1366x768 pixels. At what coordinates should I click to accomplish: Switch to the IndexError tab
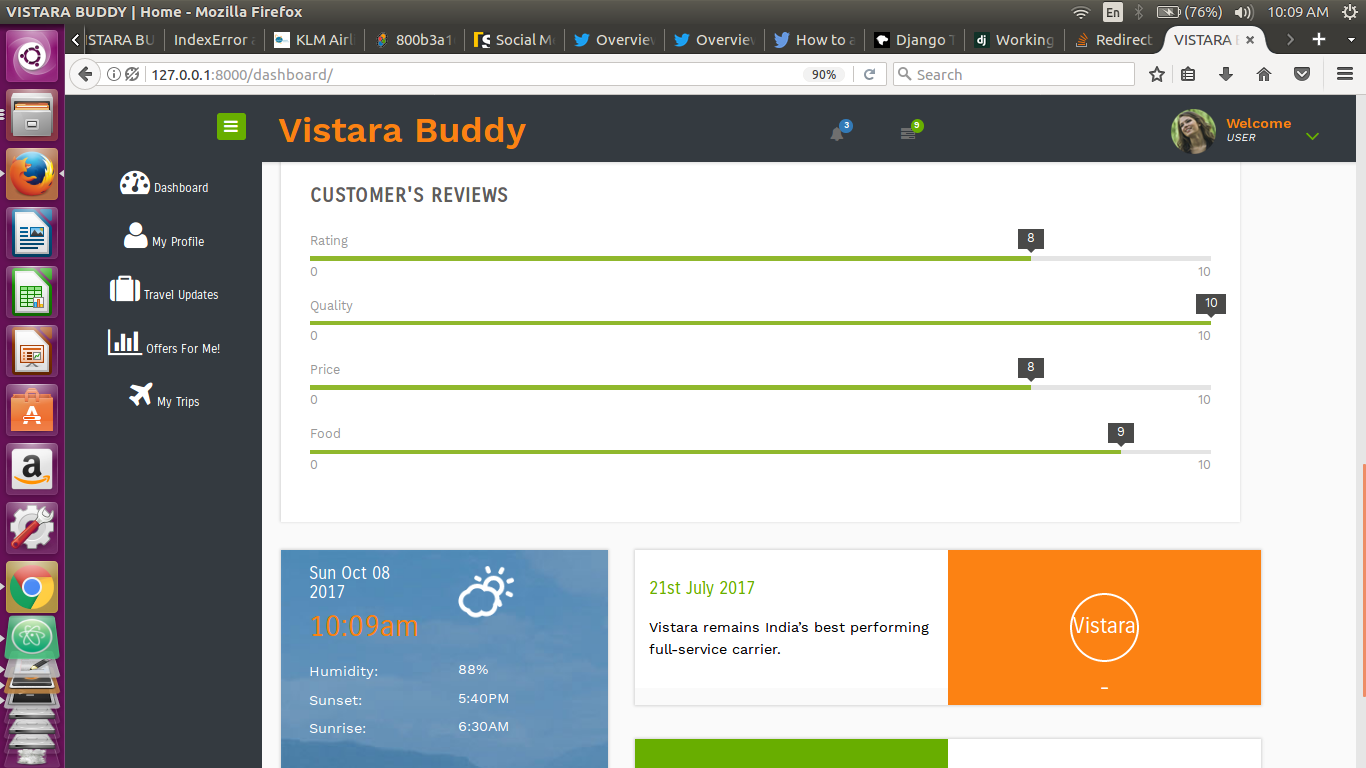pyautogui.click(x=214, y=40)
